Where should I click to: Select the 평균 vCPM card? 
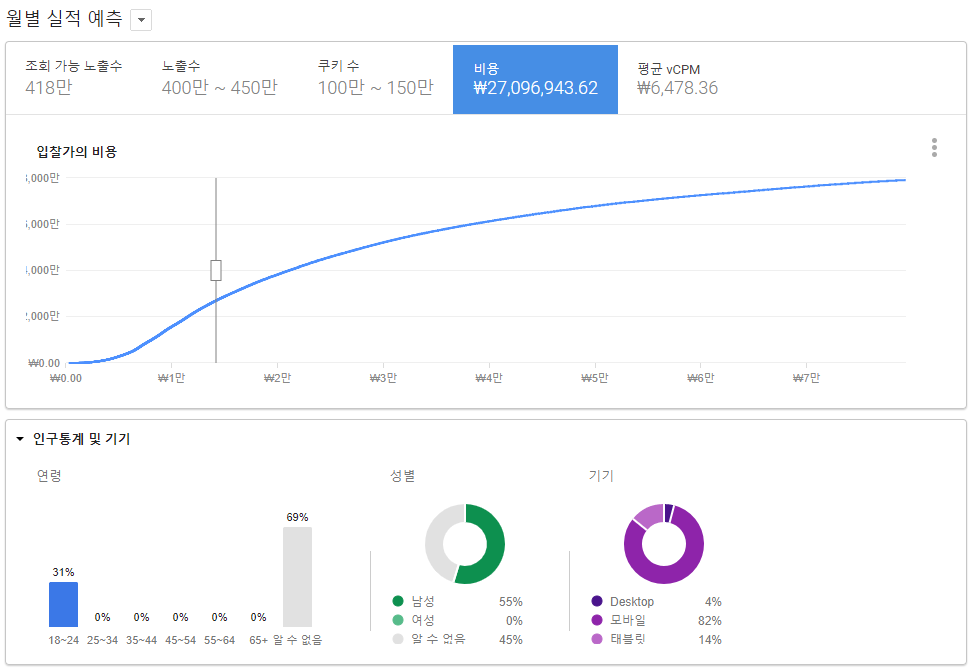(x=690, y=80)
